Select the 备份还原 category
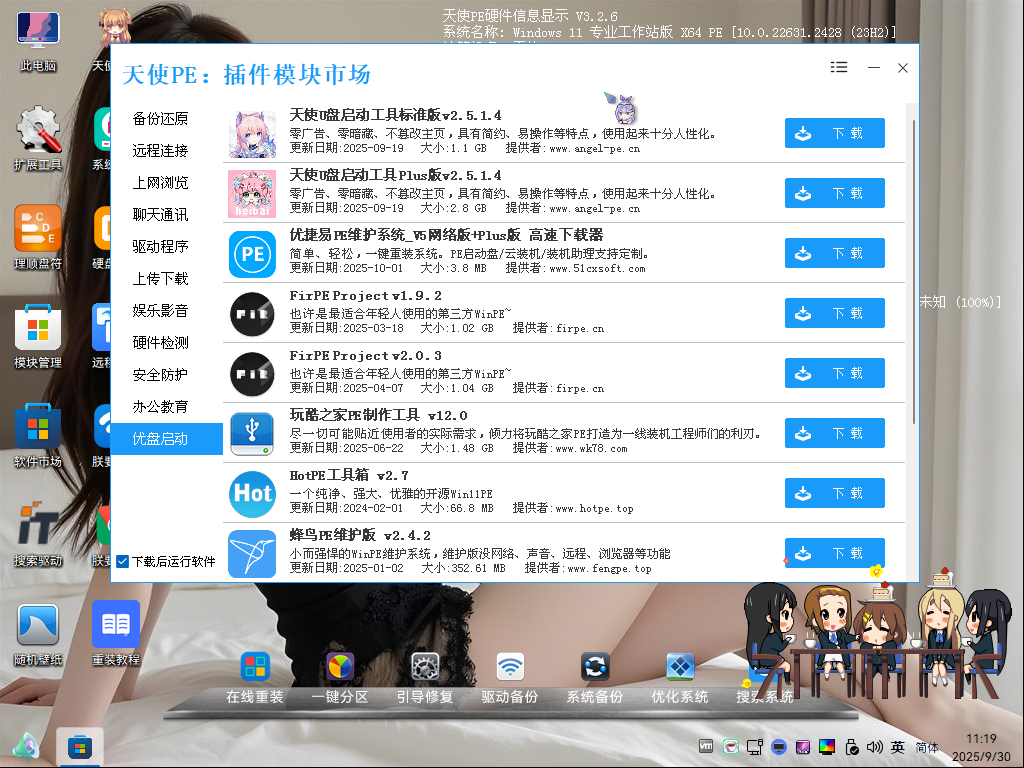The width and height of the screenshot is (1024, 768). (x=160, y=119)
